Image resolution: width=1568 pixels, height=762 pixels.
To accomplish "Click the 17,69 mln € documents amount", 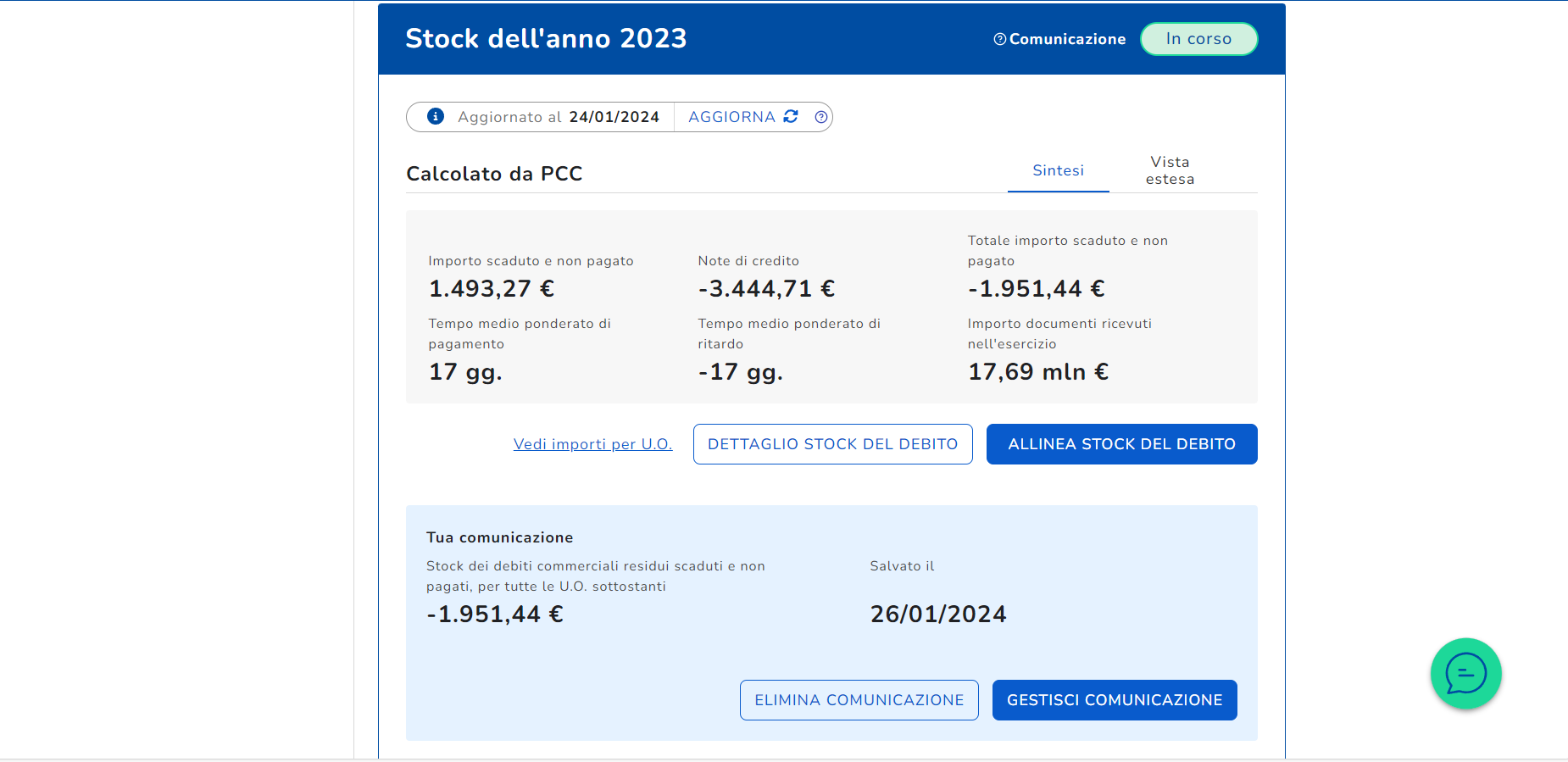I will click(1038, 372).
